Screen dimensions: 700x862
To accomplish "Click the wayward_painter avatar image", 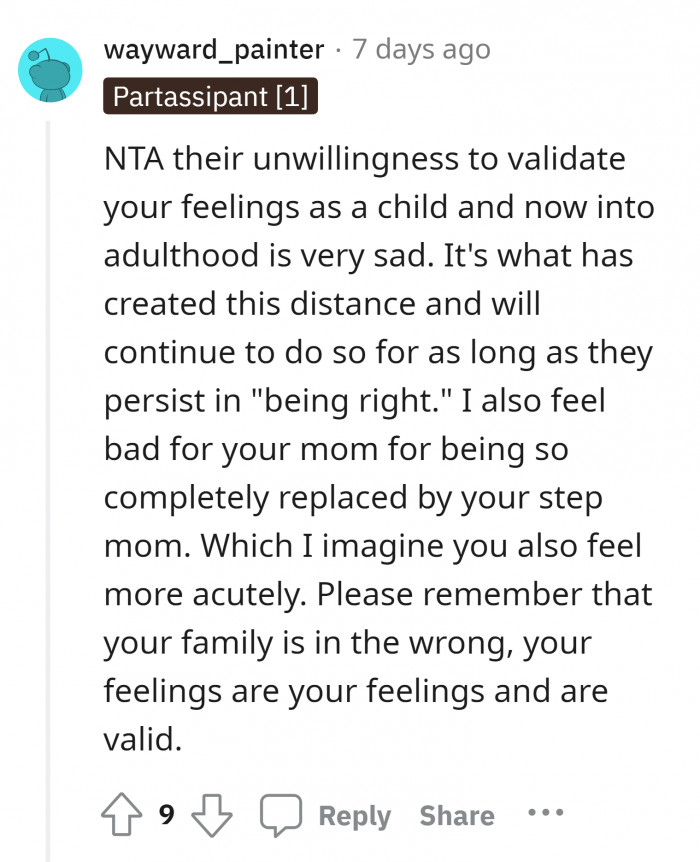I will 50,69.
